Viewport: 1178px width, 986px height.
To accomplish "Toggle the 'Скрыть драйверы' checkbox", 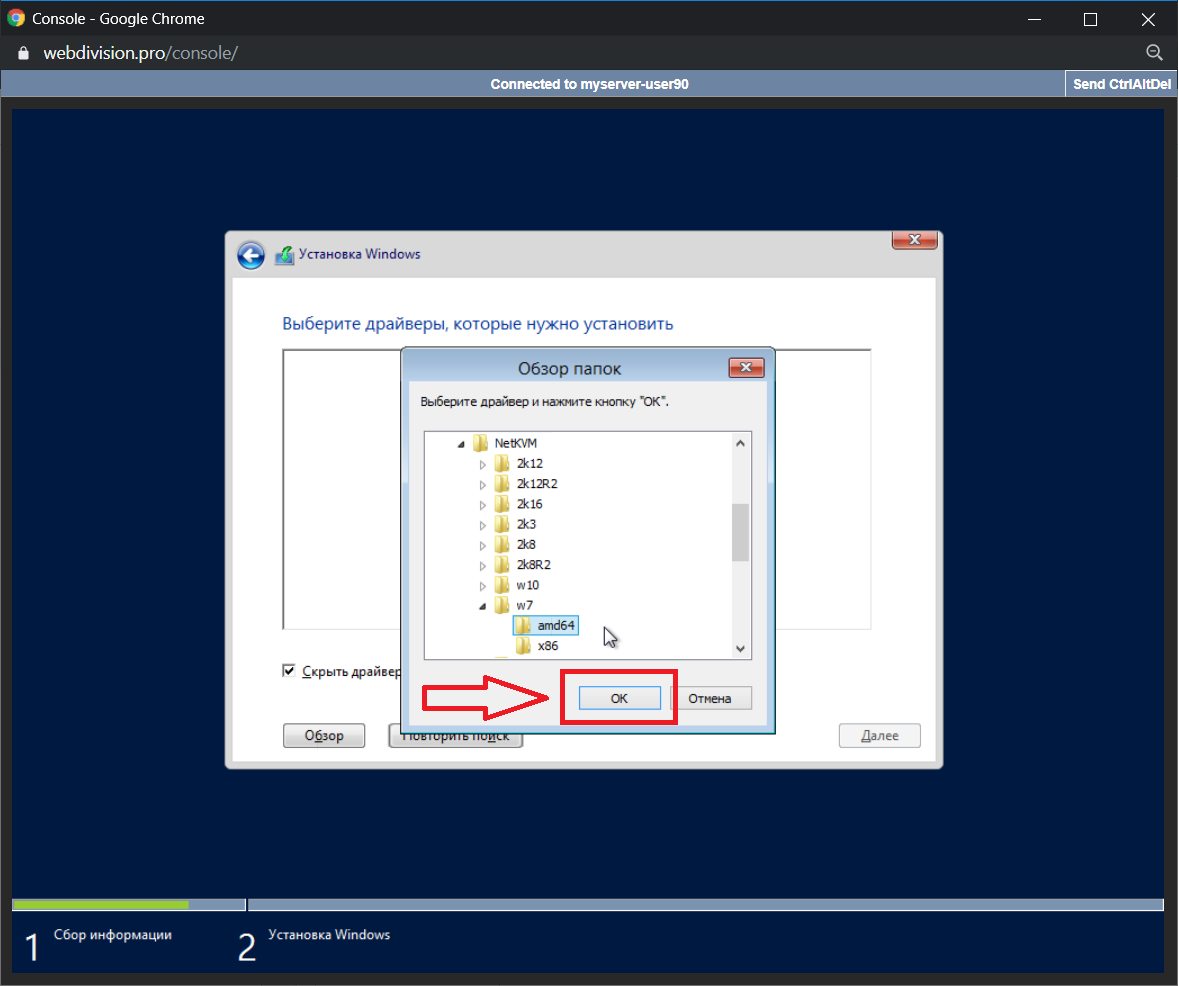I will (290, 671).
